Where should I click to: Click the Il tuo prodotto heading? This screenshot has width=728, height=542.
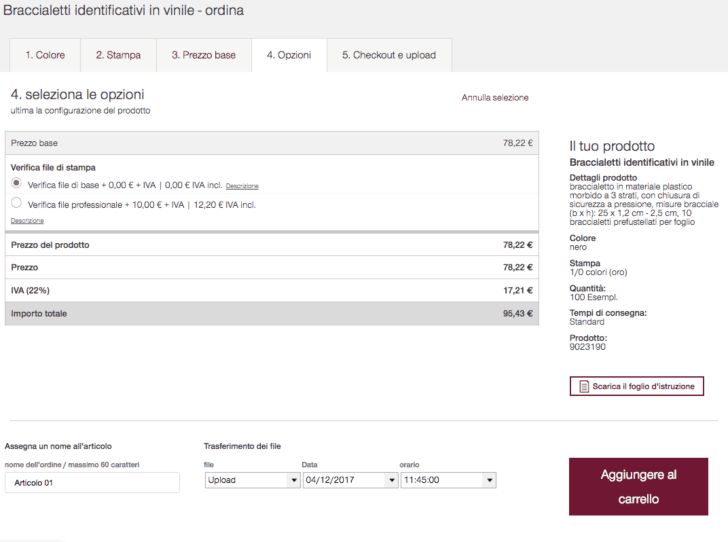point(612,146)
